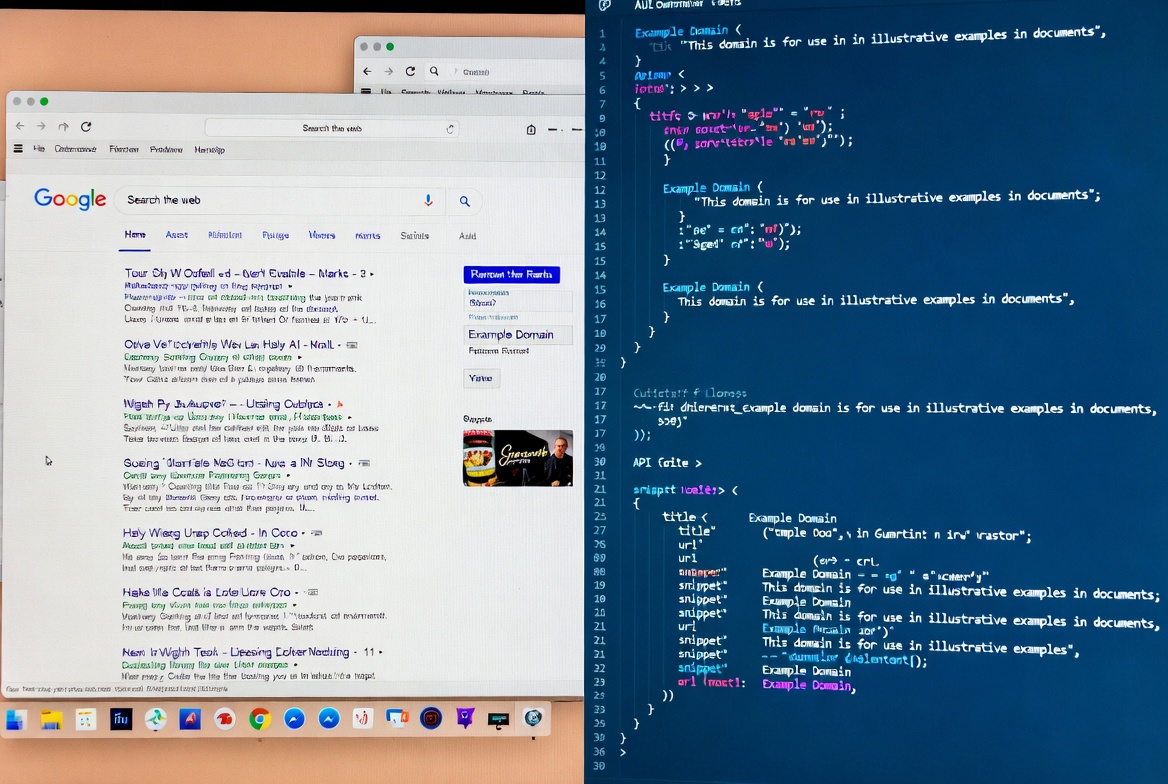Select the second tab next to Home
1168x784 pixels.
[x=177, y=235]
